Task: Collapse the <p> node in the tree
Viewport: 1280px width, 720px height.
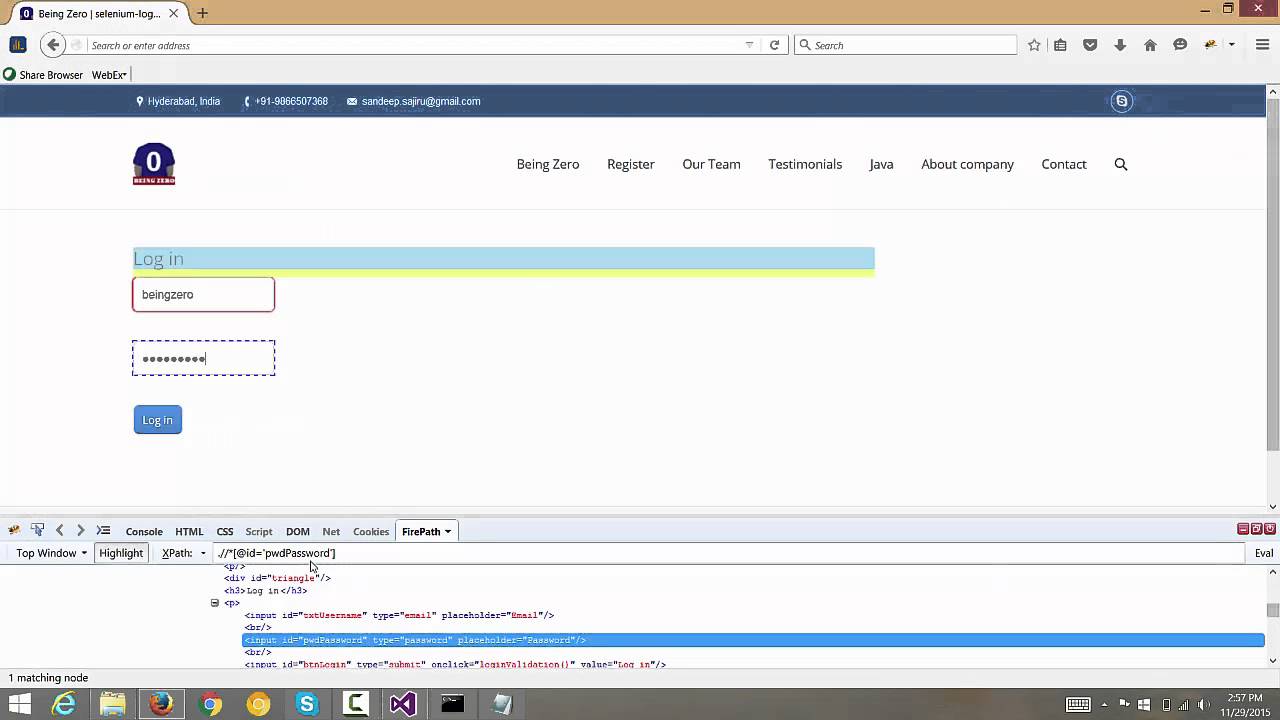Action: [x=214, y=603]
